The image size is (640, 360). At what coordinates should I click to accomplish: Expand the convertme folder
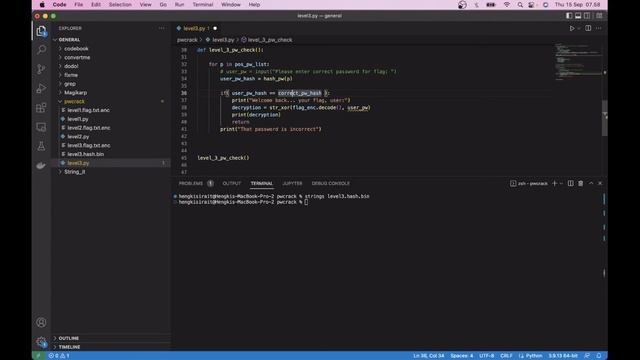pos(77,58)
